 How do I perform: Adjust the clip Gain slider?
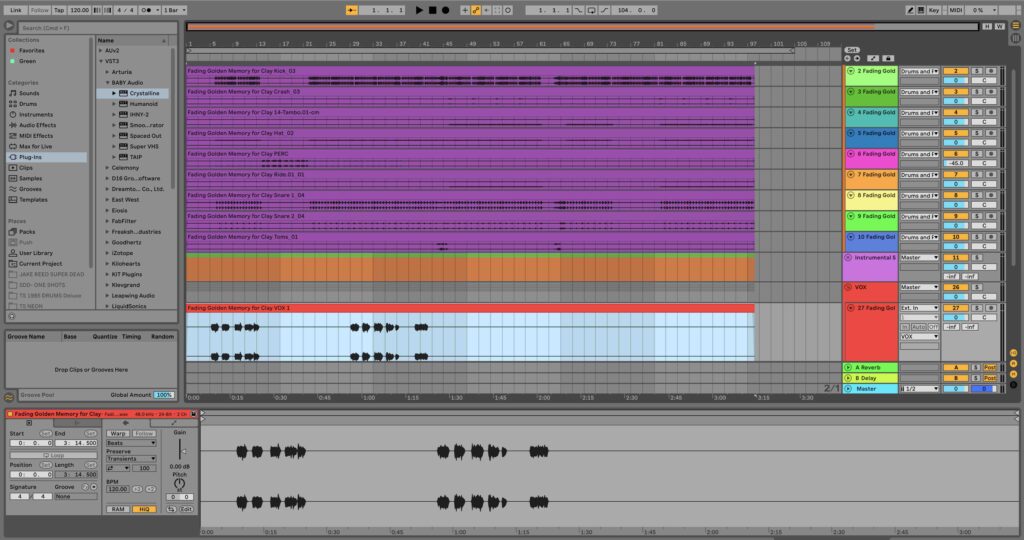pyautogui.click(x=180, y=451)
